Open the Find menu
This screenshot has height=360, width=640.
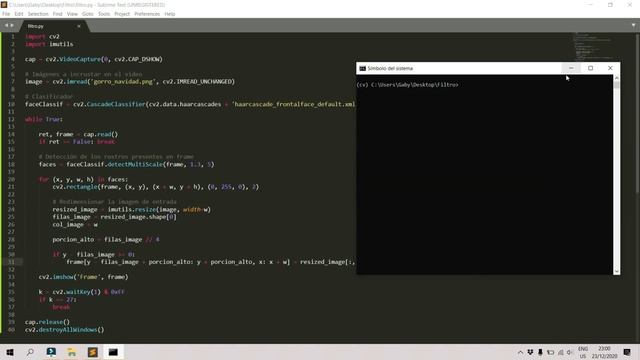tap(58, 14)
